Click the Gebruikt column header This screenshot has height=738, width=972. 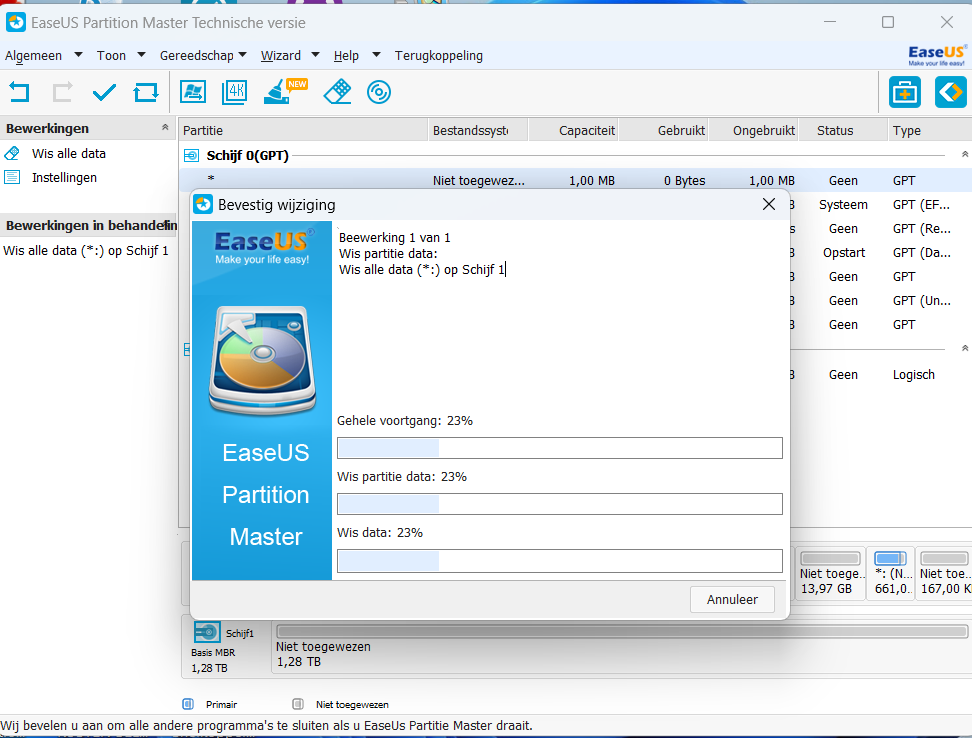pos(664,130)
